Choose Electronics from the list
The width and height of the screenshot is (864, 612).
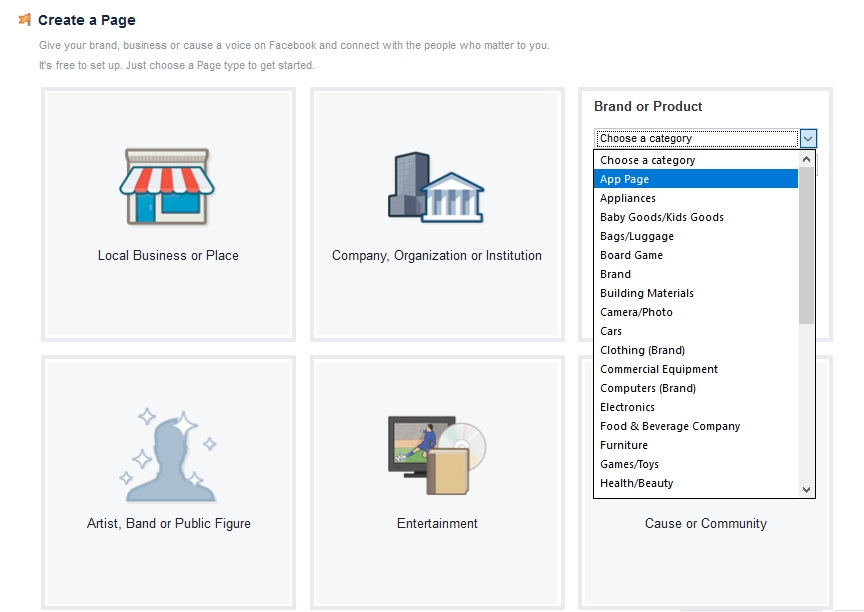click(696, 407)
